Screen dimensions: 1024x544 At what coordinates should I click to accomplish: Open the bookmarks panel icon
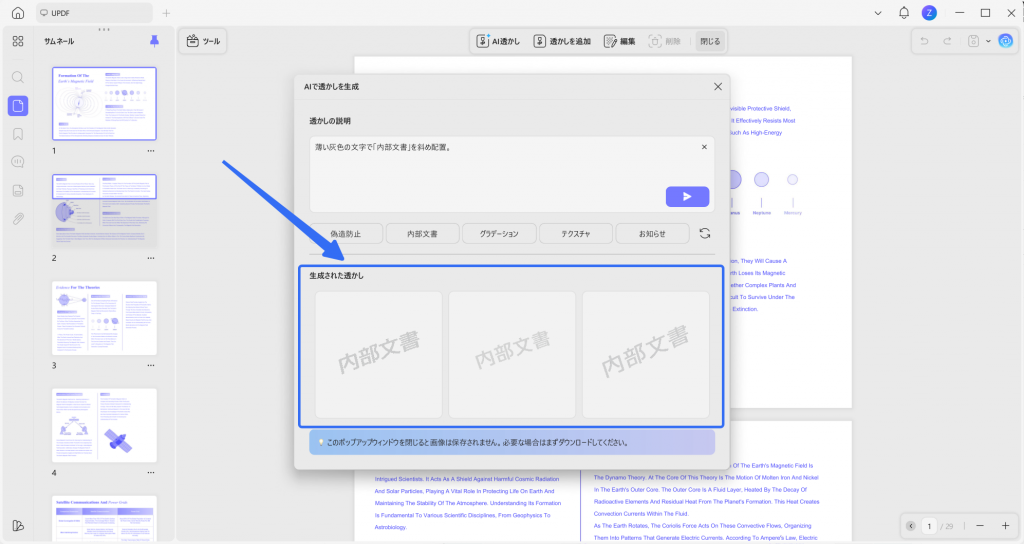click(x=18, y=134)
